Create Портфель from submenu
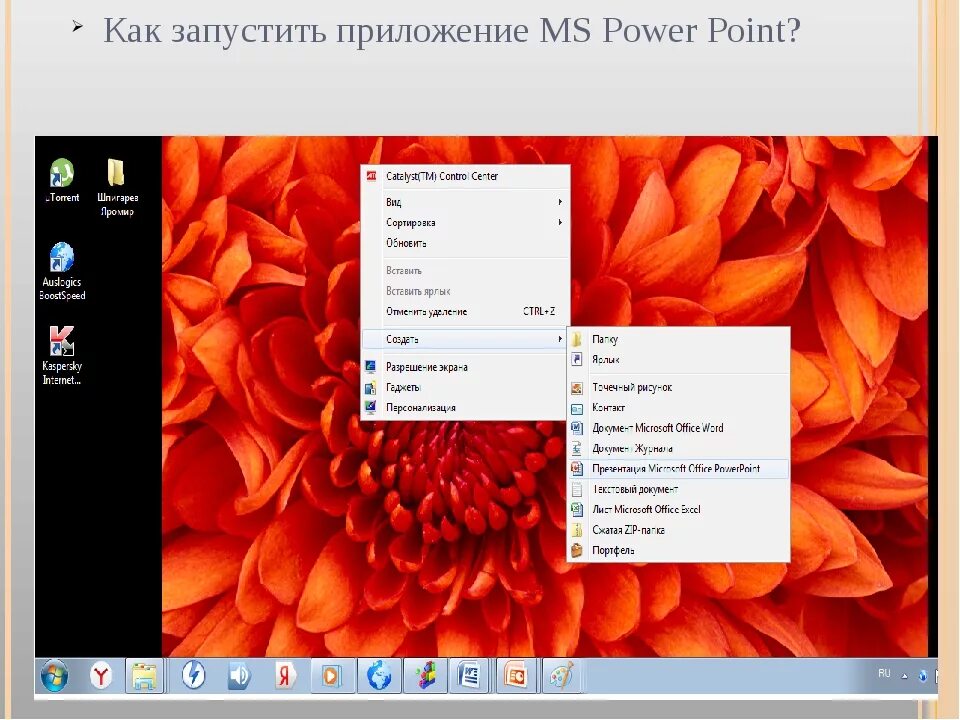 pos(678,550)
